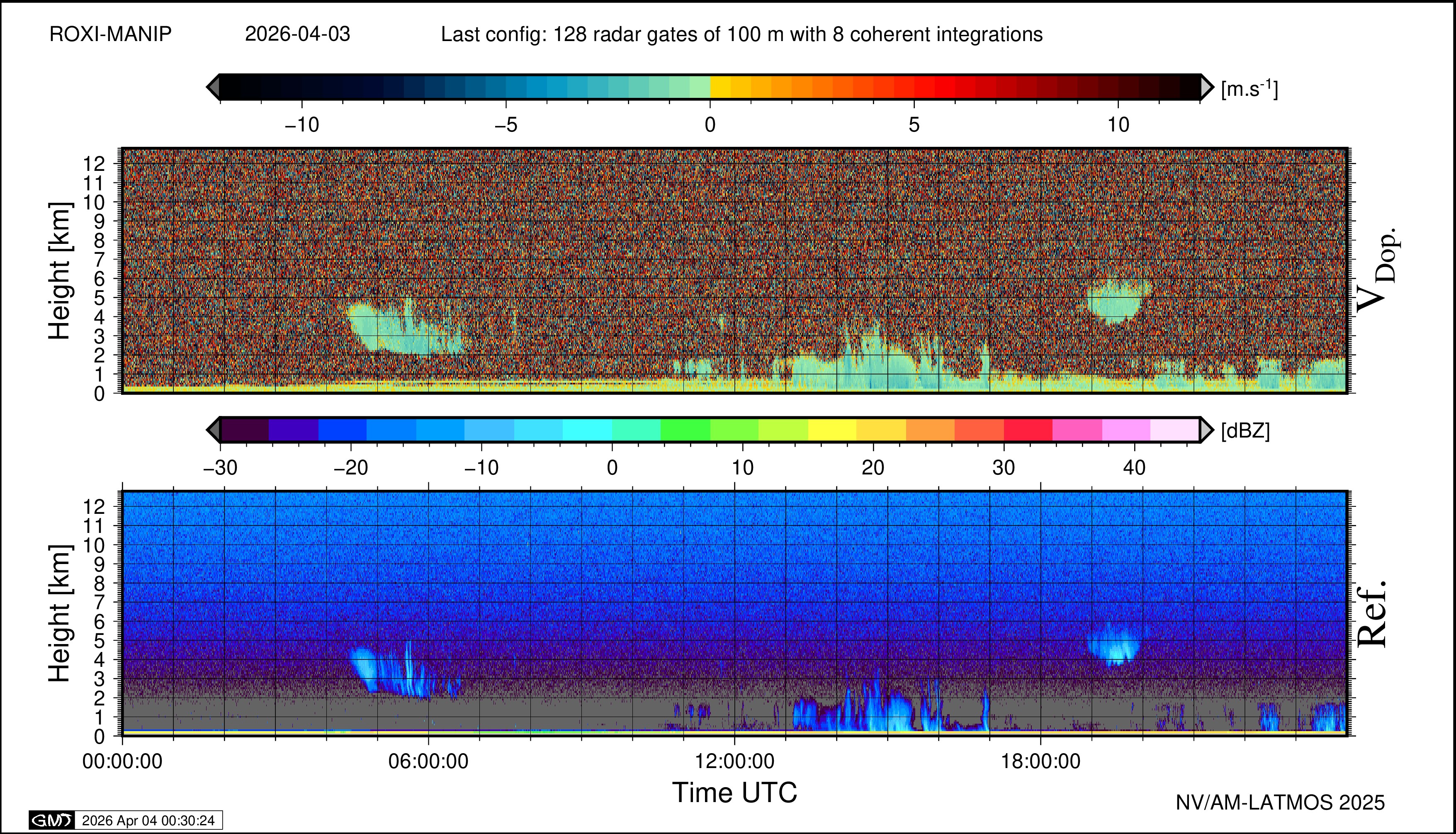This screenshot has width=1456, height=834.
Task: Click the NV/AM-LATMOS 2025 credit text
Action: point(1280,802)
